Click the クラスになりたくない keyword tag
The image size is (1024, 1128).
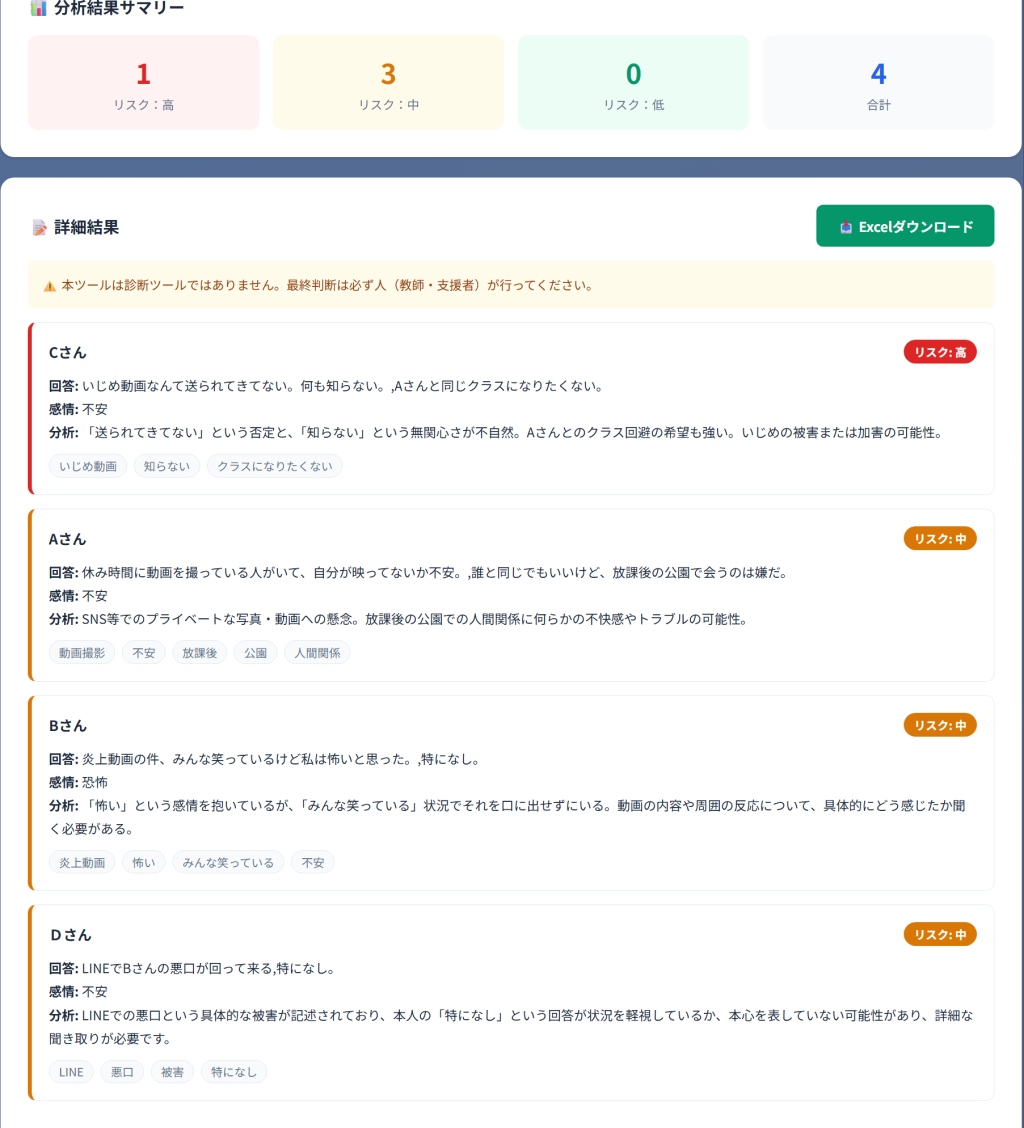[275, 466]
